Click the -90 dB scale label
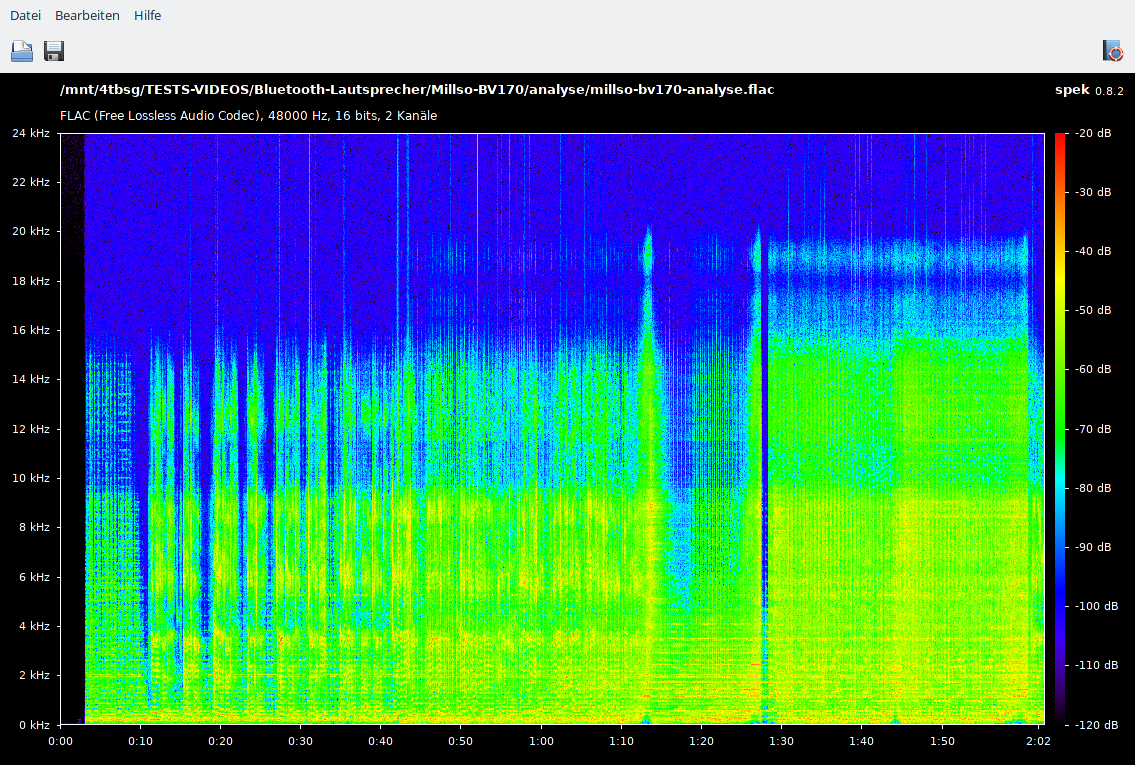The image size is (1135, 765). pos(1093,547)
